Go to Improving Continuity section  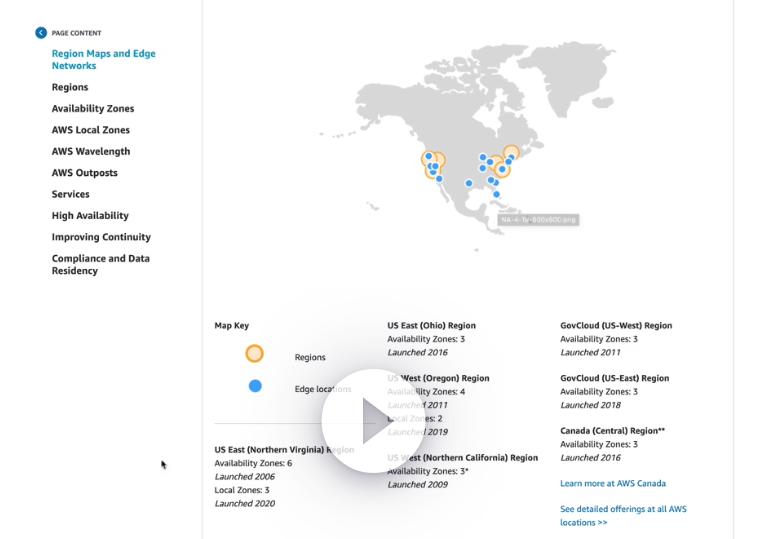coord(102,237)
